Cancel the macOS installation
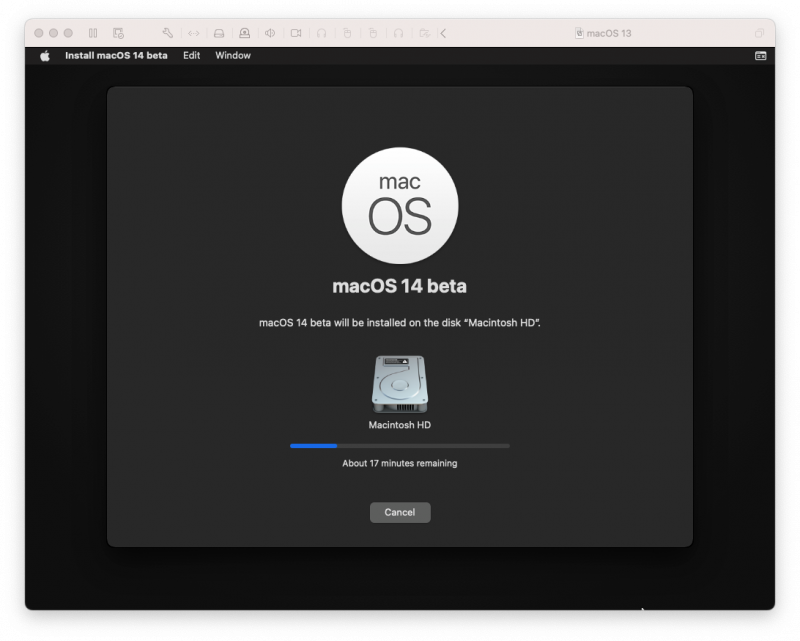The width and height of the screenshot is (800, 641). tap(400, 512)
